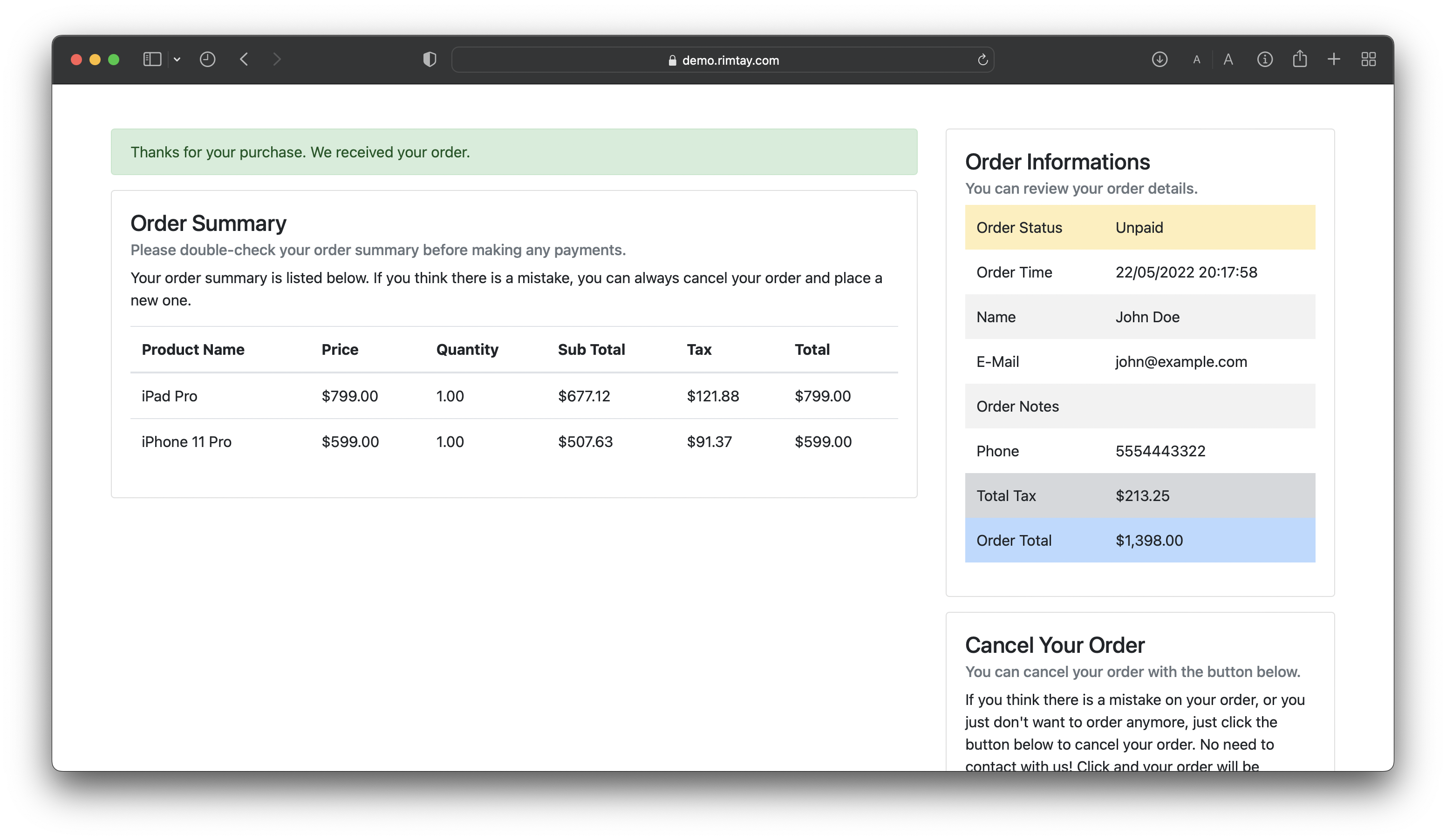Show browsing history with the clock icon
The width and height of the screenshot is (1446, 840).
208,59
